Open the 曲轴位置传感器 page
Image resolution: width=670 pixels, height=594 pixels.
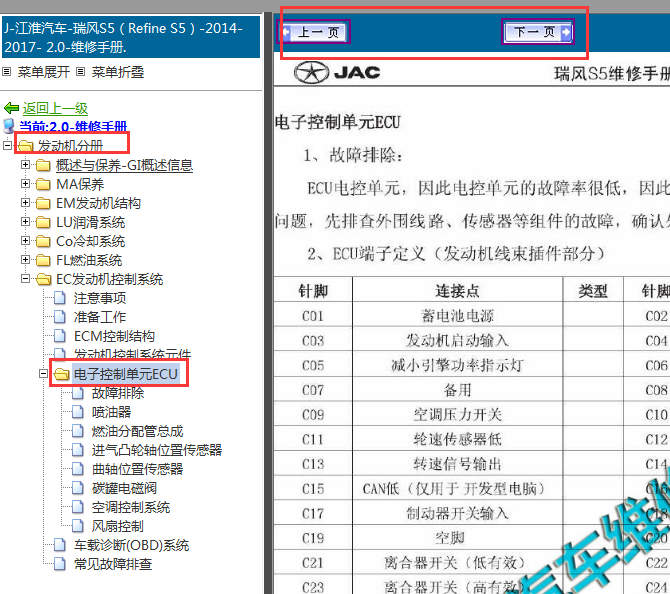(x=138, y=469)
